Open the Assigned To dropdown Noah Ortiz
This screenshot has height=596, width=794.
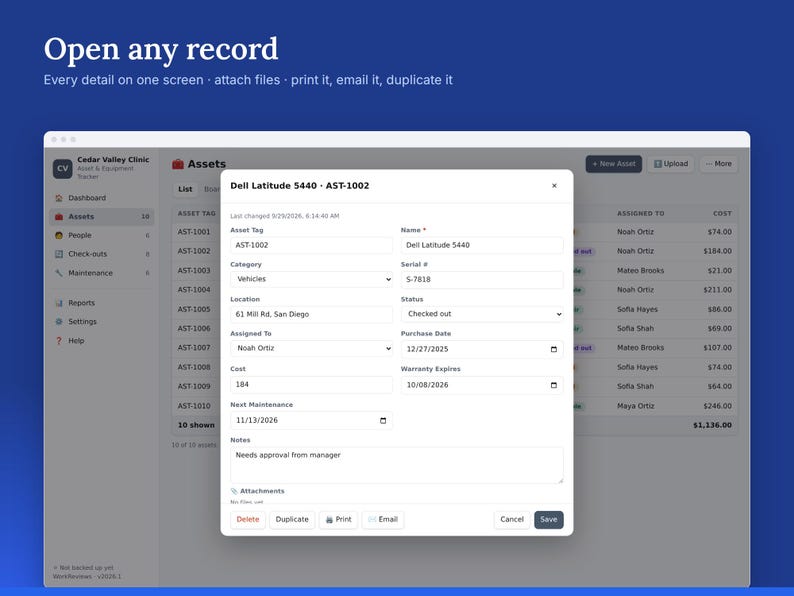pyautogui.click(x=311, y=348)
